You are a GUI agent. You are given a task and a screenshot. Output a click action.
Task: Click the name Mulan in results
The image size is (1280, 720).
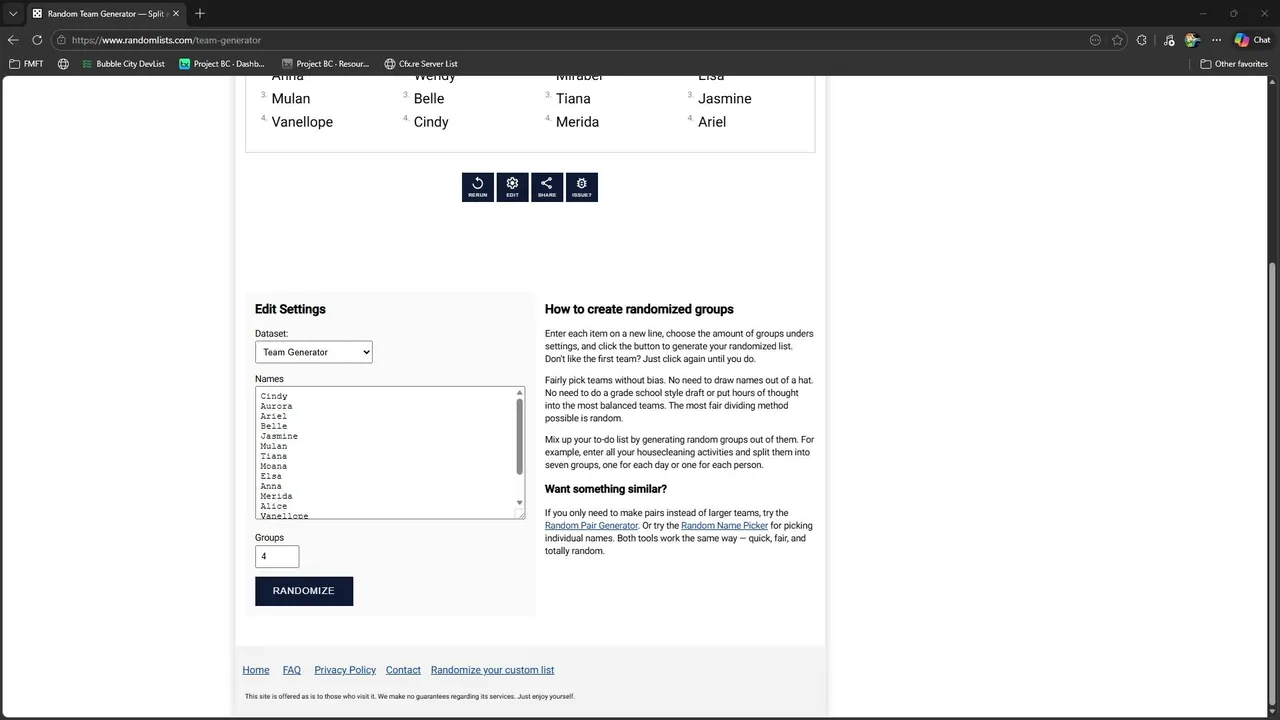click(x=291, y=98)
